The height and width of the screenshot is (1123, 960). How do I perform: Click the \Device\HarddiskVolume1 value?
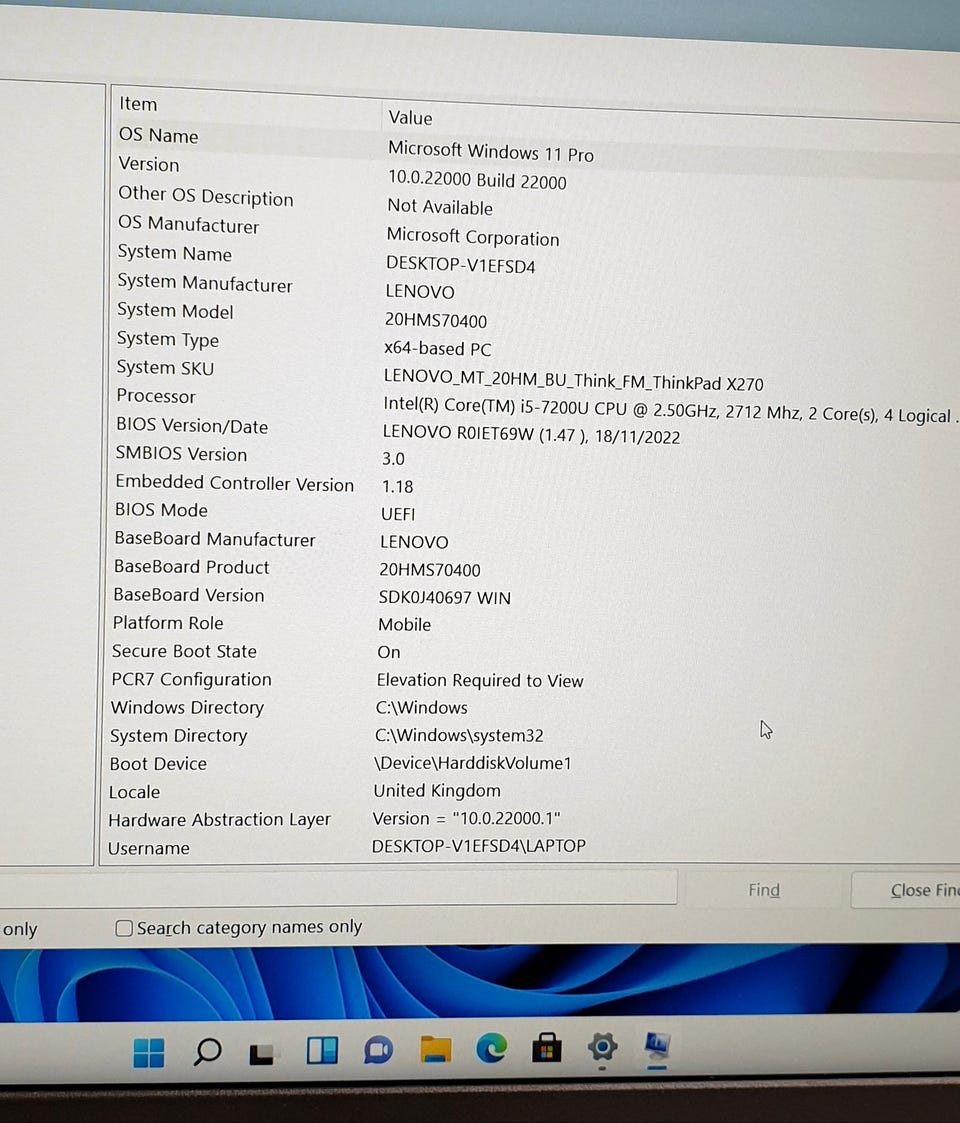point(473,763)
